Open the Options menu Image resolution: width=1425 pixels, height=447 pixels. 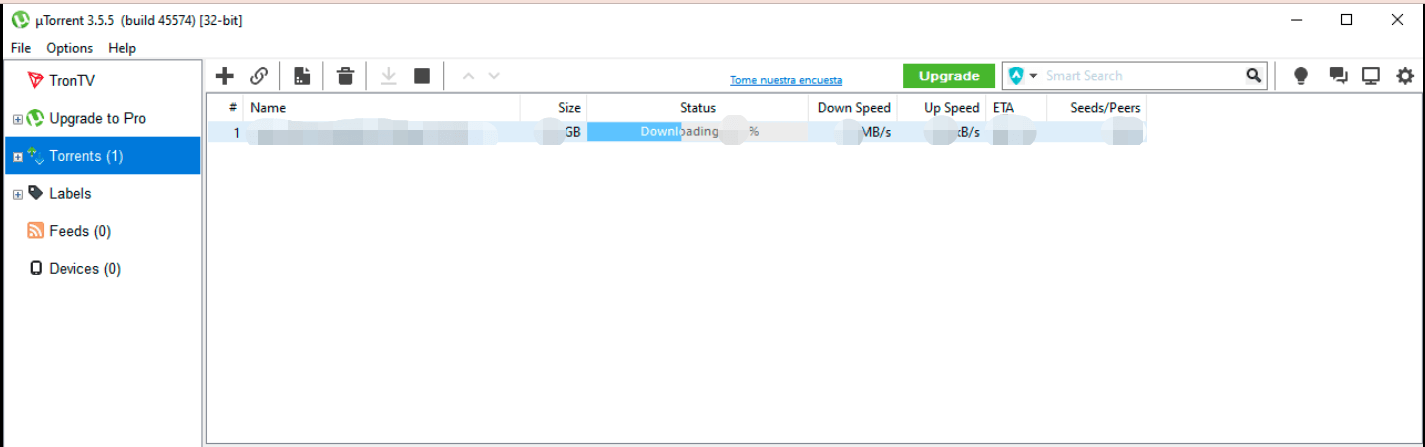(x=69, y=48)
